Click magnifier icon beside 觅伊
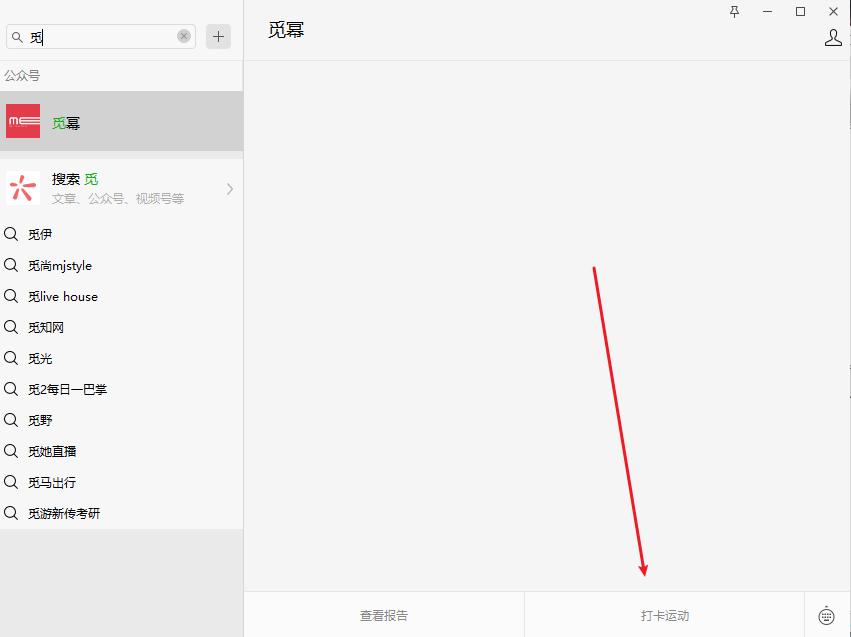851x637 pixels. [11, 234]
